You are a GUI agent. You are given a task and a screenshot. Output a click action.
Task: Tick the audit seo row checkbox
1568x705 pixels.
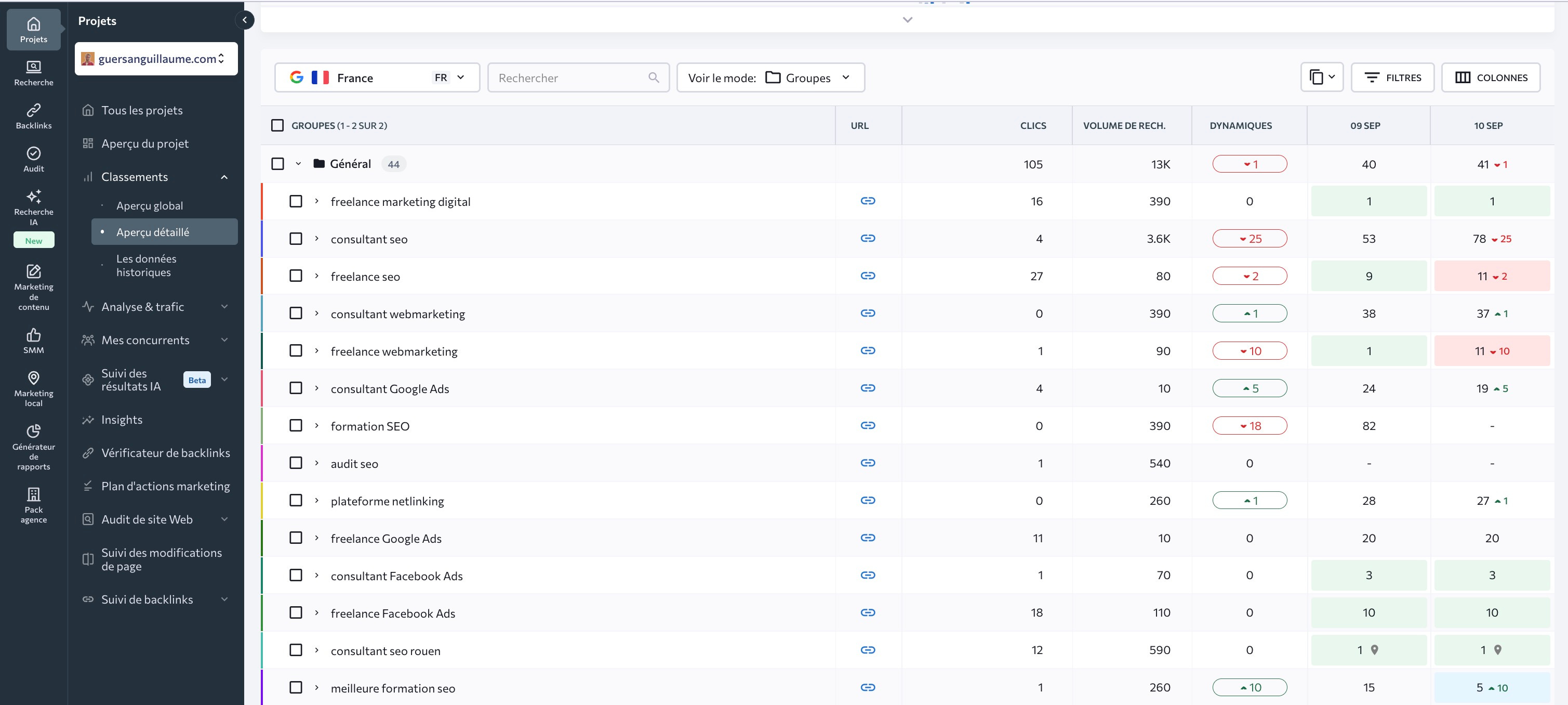[296, 463]
